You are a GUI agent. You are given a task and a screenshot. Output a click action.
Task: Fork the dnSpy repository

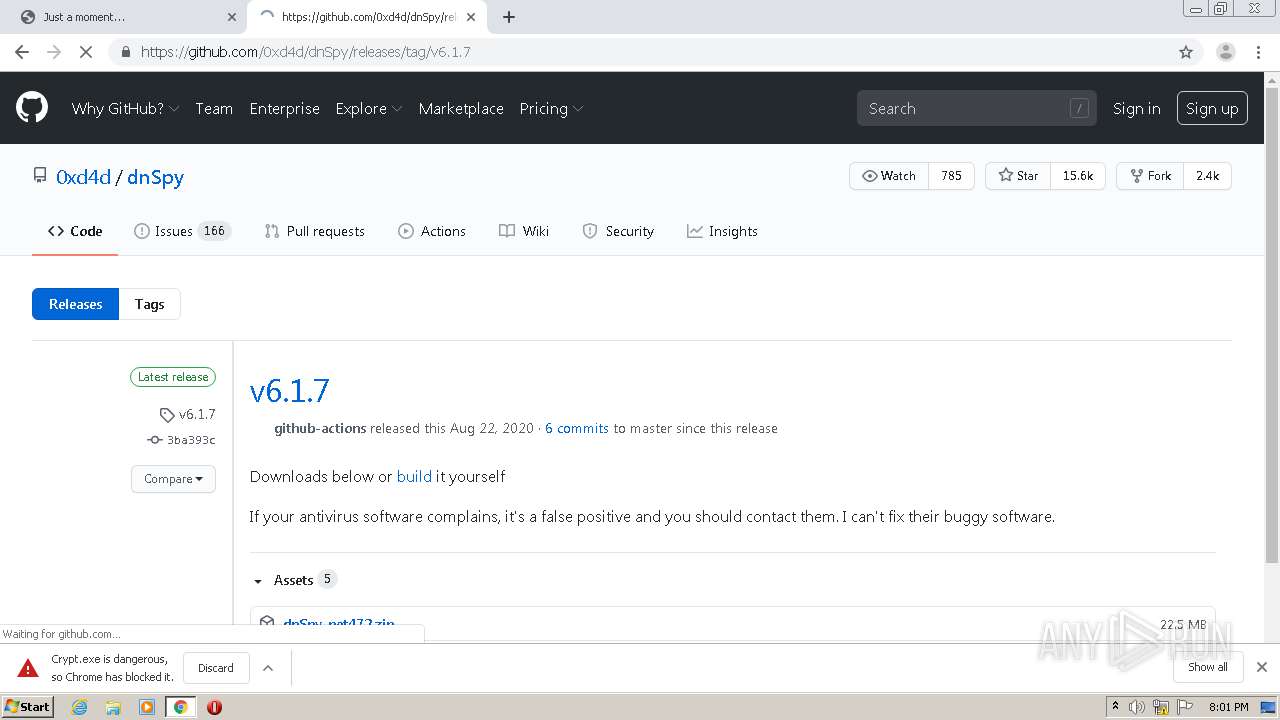[1150, 175]
